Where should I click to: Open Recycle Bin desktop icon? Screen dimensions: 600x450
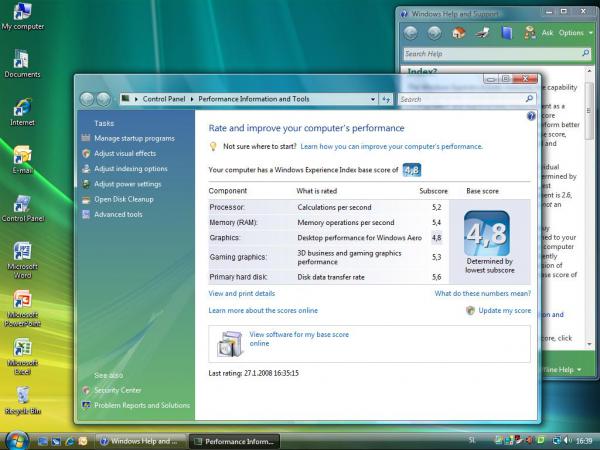pos(21,396)
